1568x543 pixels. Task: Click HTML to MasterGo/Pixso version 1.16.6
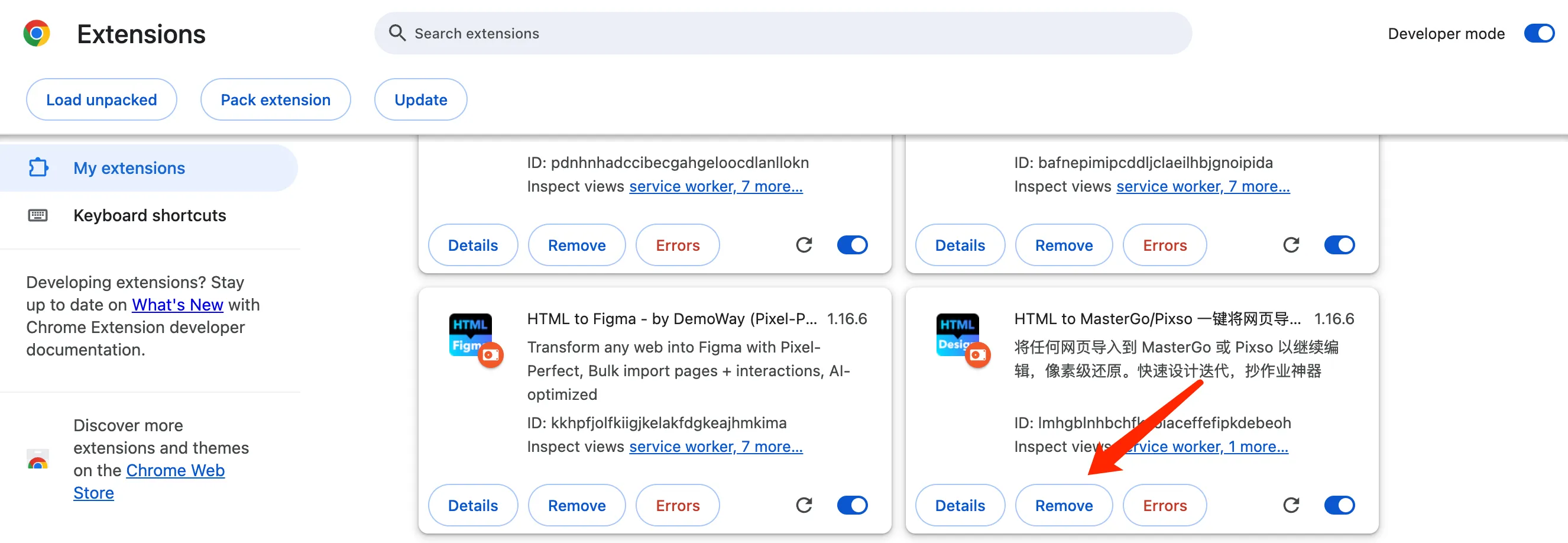coord(1334,318)
